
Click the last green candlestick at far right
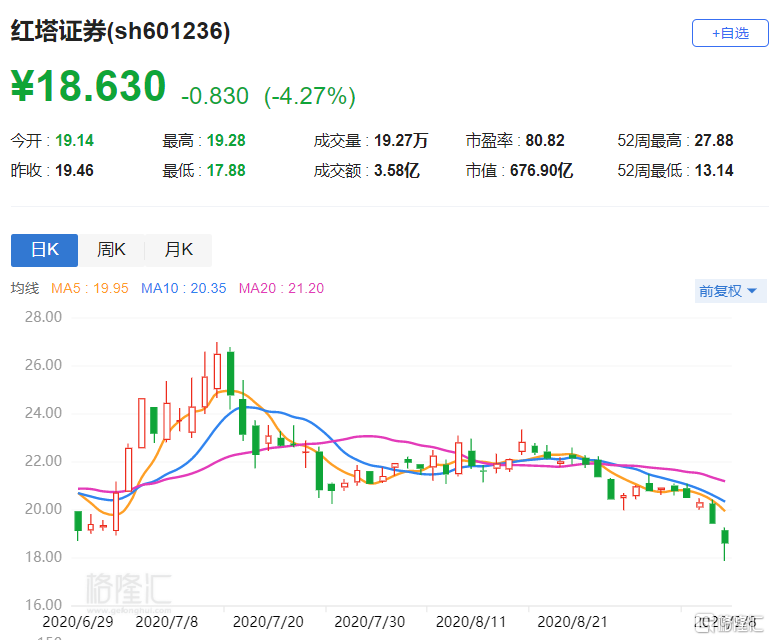(x=724, y=536)
